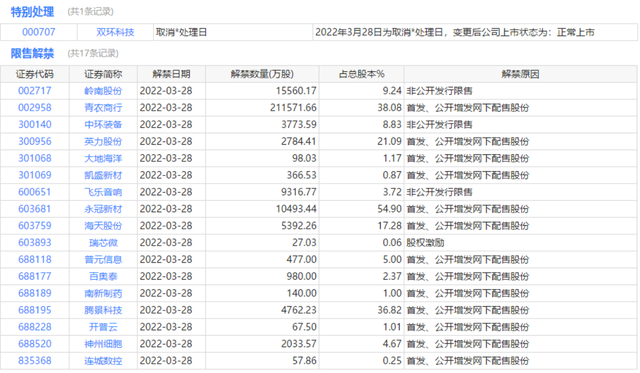Open stock code 688228 link
This screenshot has width=640, height=373.
tap(35, 327)
